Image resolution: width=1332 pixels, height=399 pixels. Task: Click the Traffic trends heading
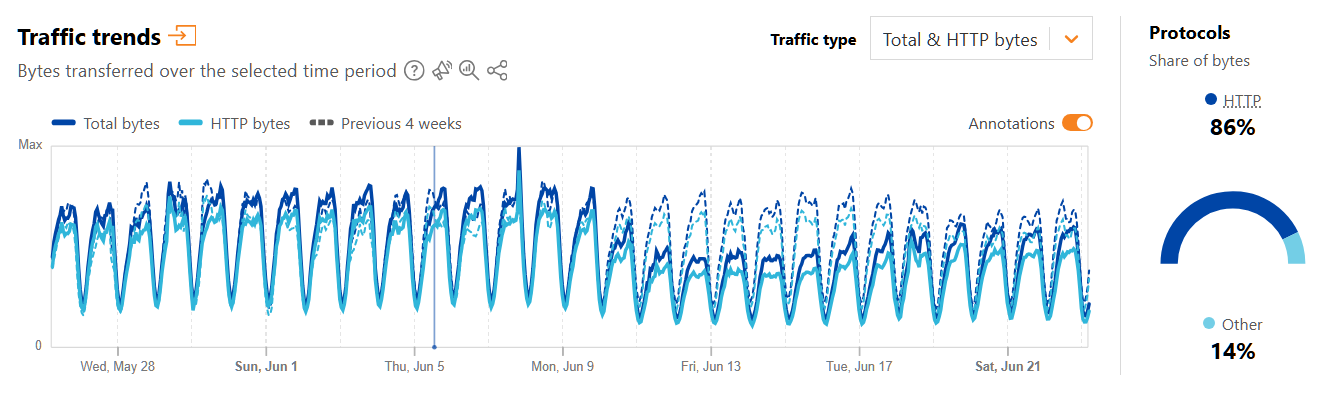(90, 37)
